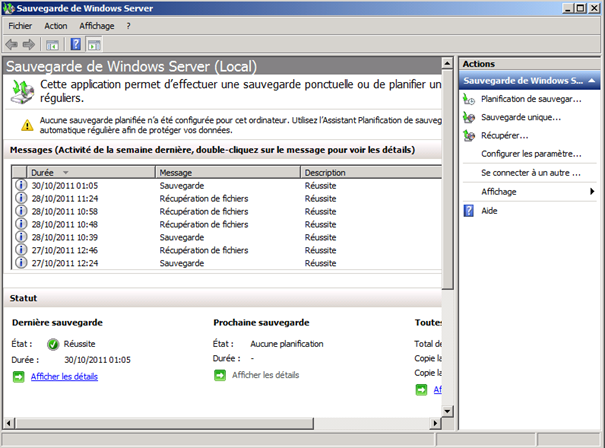Click the Prochaine sauvegarde heading
The height and width of the screenshot is (448, 605).
tap(261, 323)
